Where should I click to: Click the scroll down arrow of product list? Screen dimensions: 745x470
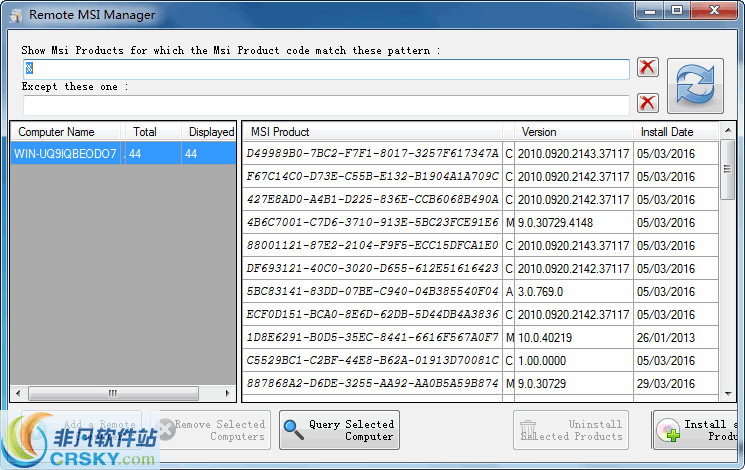(x=728, y=393)
